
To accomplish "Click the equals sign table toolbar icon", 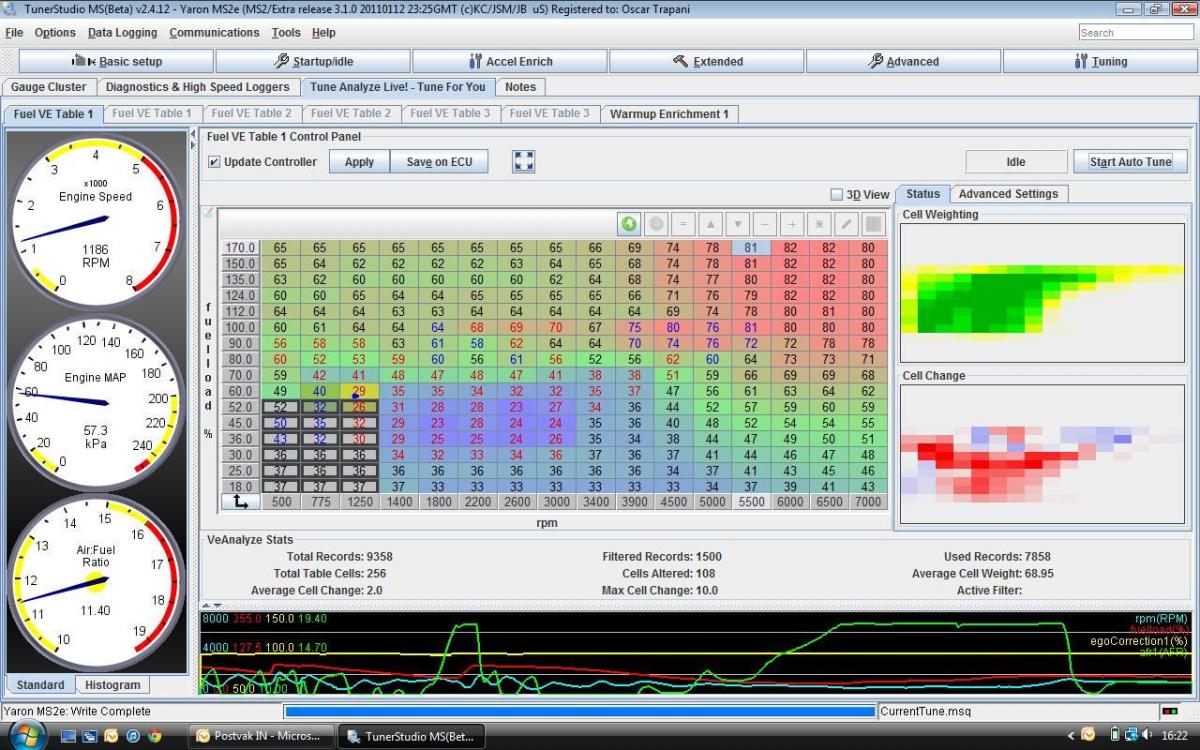I will (x=684, y=224).
